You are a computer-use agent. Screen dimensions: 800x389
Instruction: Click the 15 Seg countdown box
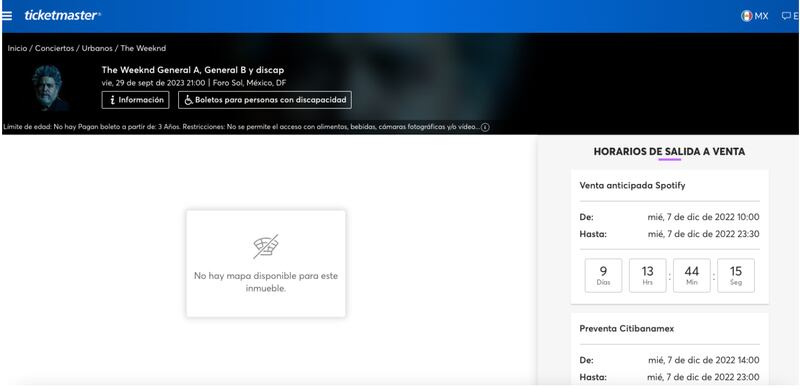736,276
